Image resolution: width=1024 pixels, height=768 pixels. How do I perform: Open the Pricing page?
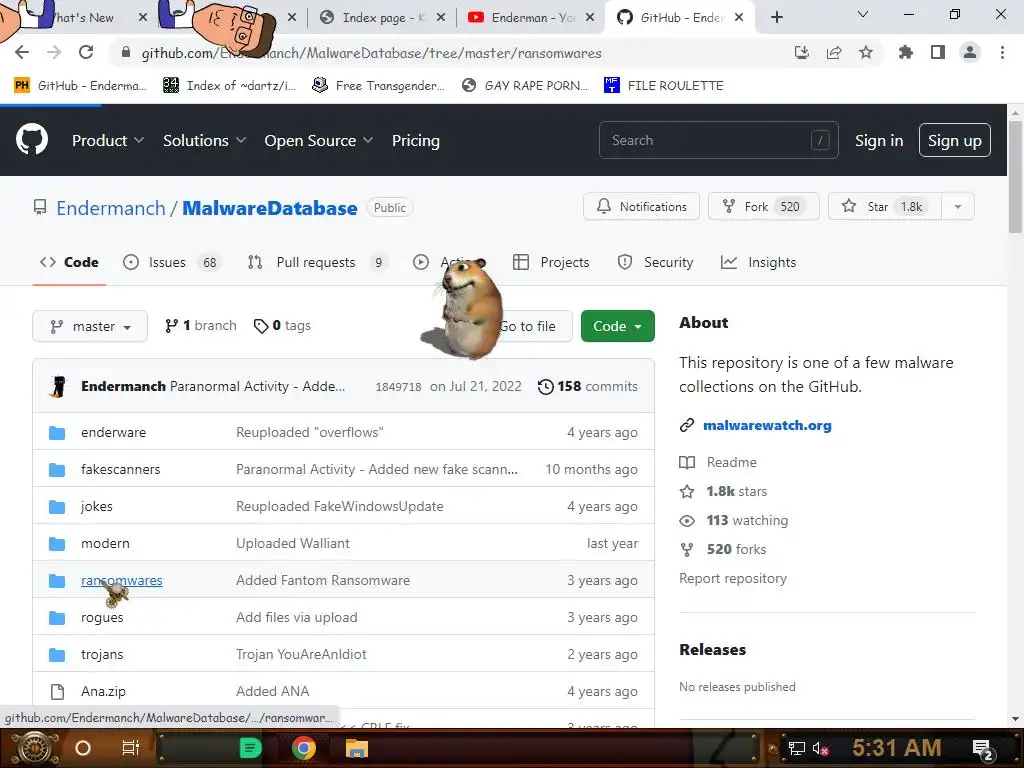click(x=415, y=140)
